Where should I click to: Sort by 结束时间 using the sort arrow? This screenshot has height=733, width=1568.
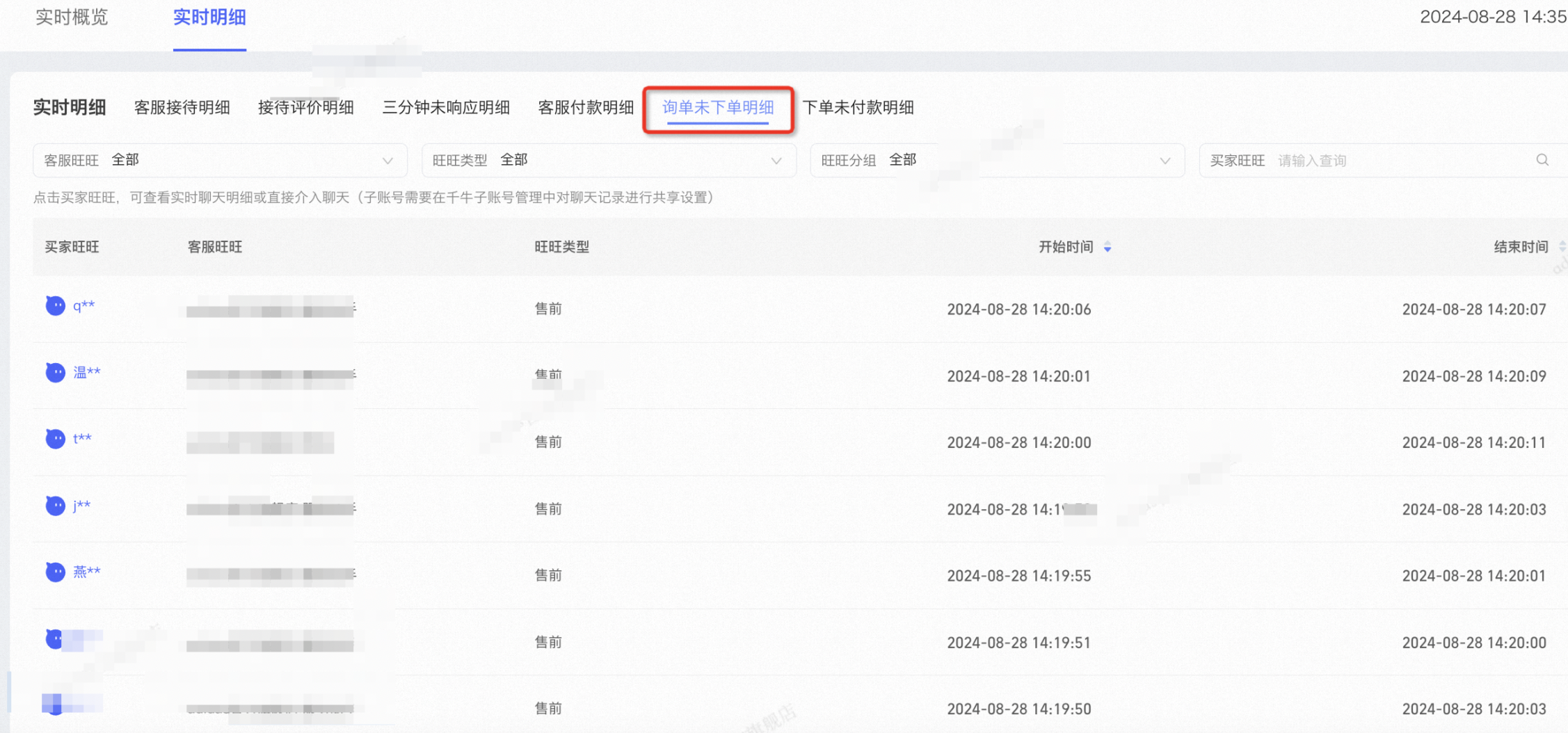pyautogui.click(x=1562, y=247)
